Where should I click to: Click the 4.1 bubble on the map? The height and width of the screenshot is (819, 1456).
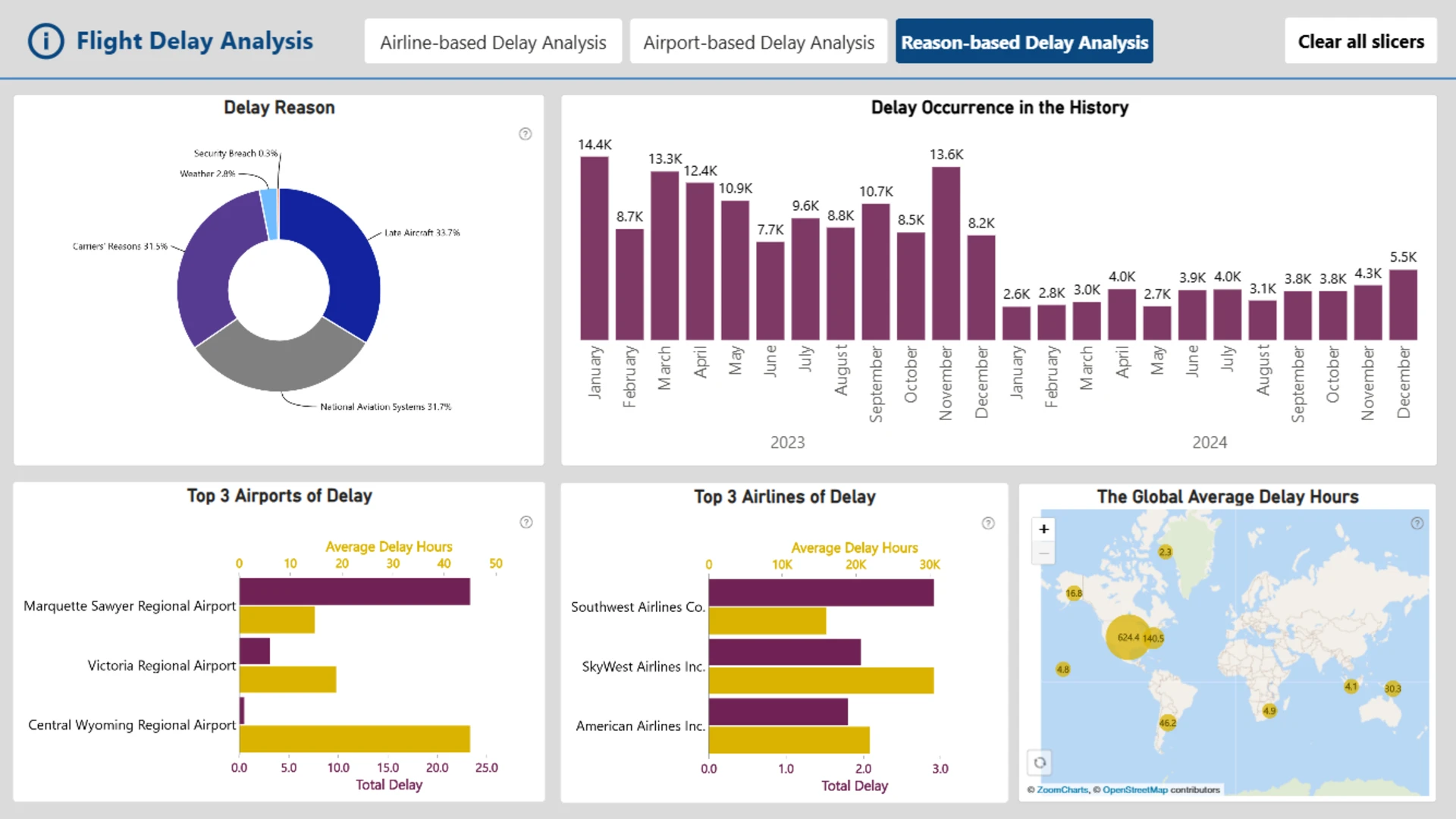(x=1351, y=686)
